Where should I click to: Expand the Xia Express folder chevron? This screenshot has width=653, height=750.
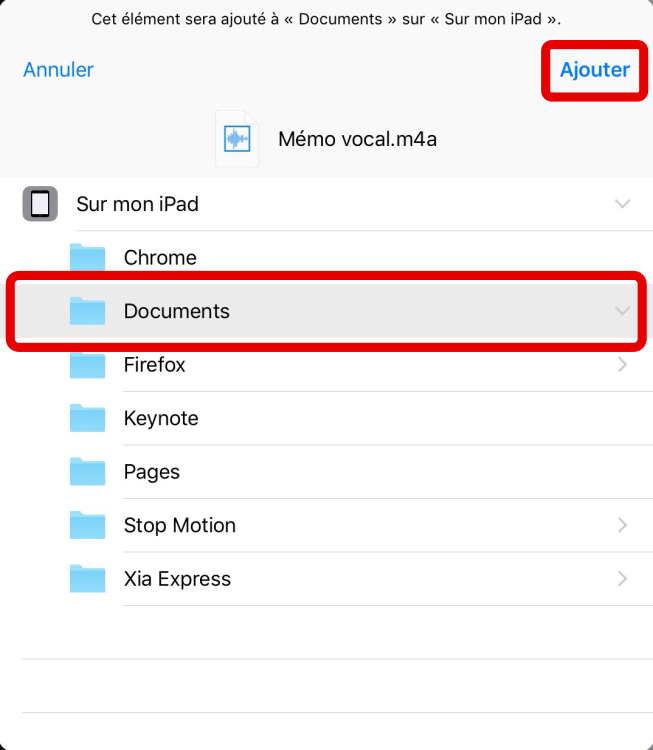click(x=622, y=579)
